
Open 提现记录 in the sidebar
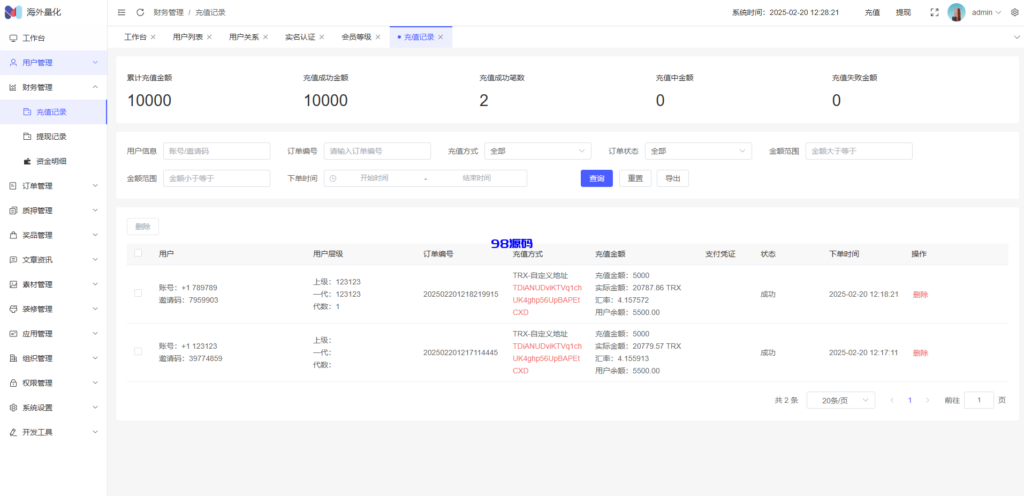54,136
